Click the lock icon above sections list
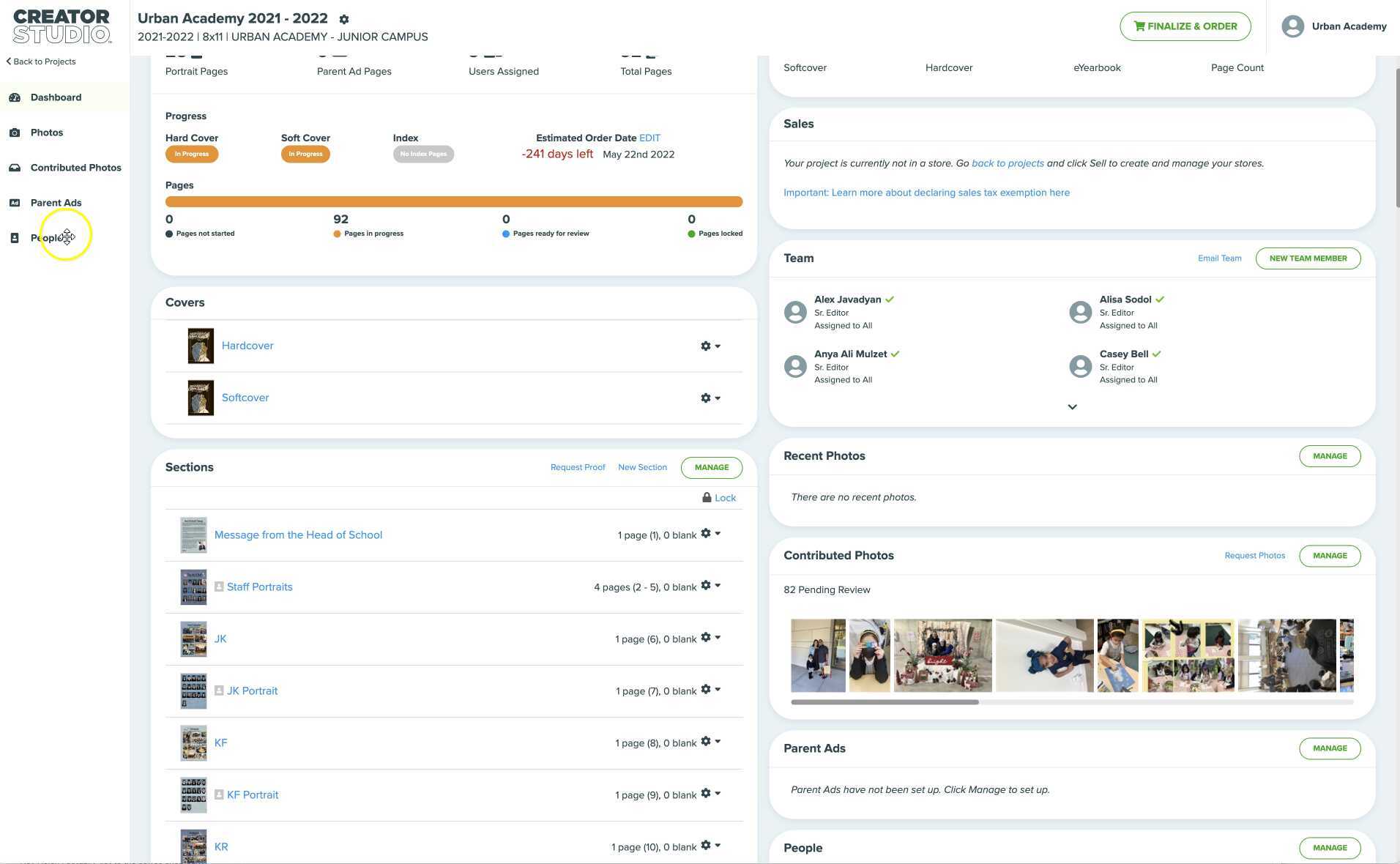1400x864 pixels. pos(707,498)
